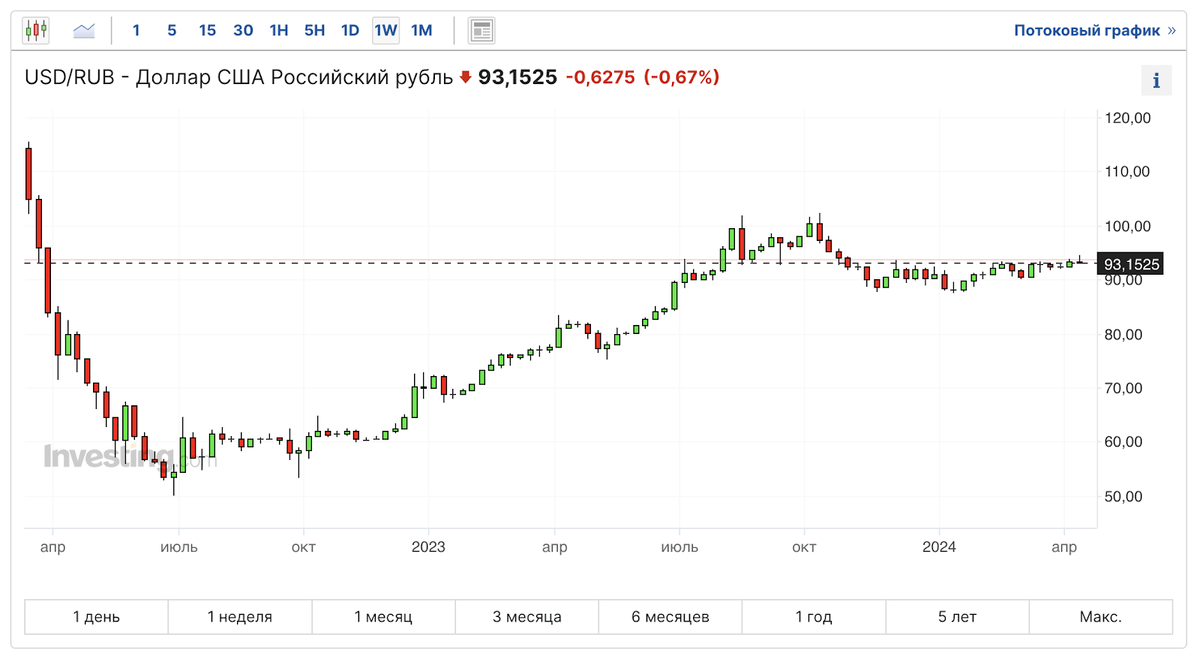This screenshot has width=1200, height=659.
Task: Select the 1 день range tab
Action: 96,617
